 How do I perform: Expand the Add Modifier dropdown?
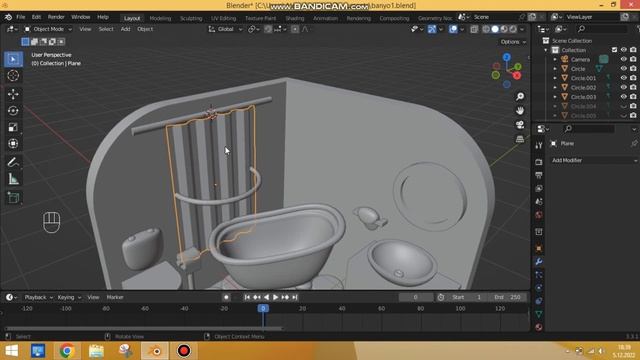pos(594,160)
